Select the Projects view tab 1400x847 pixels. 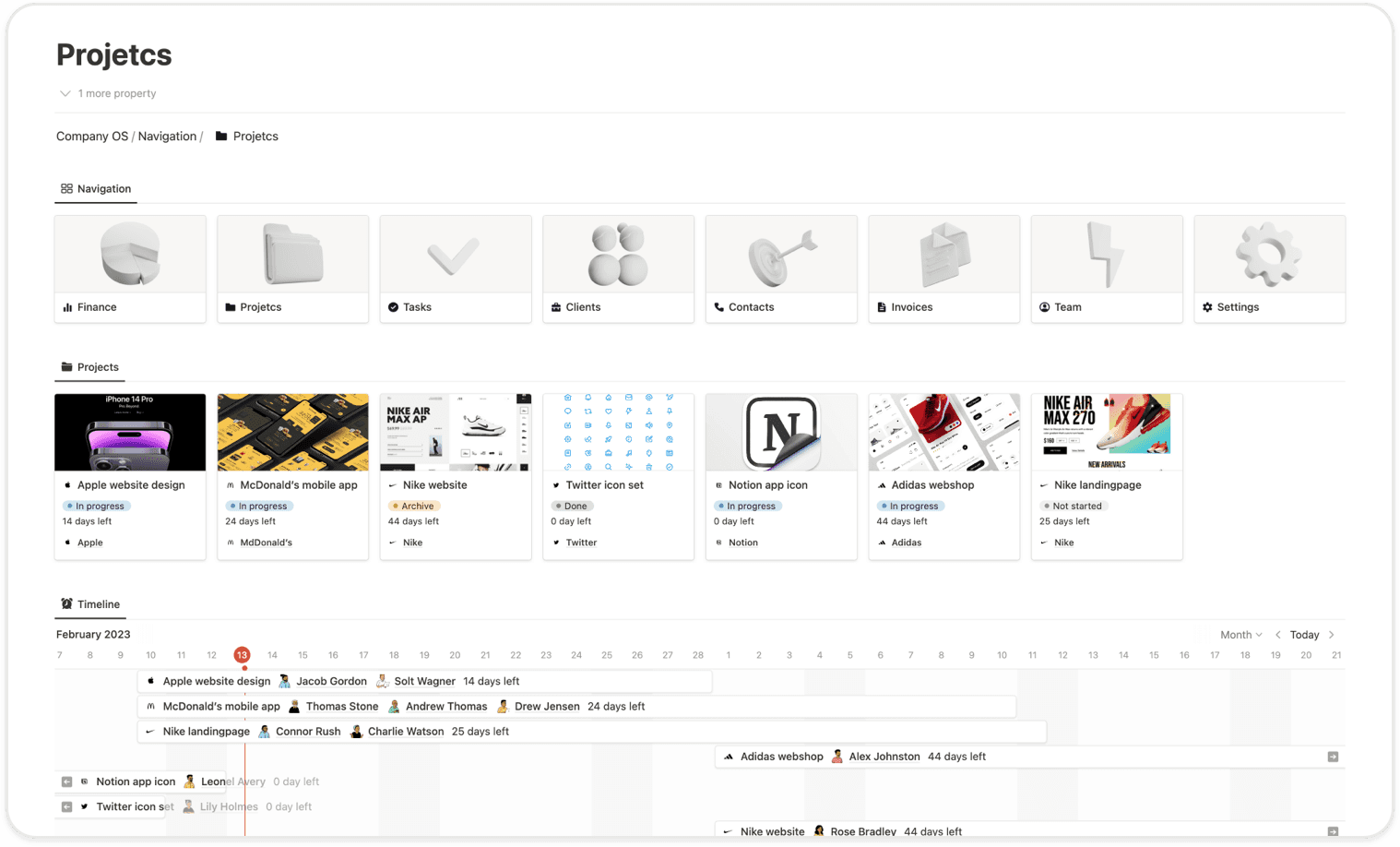pyautogui.click(x=90, y=367)
